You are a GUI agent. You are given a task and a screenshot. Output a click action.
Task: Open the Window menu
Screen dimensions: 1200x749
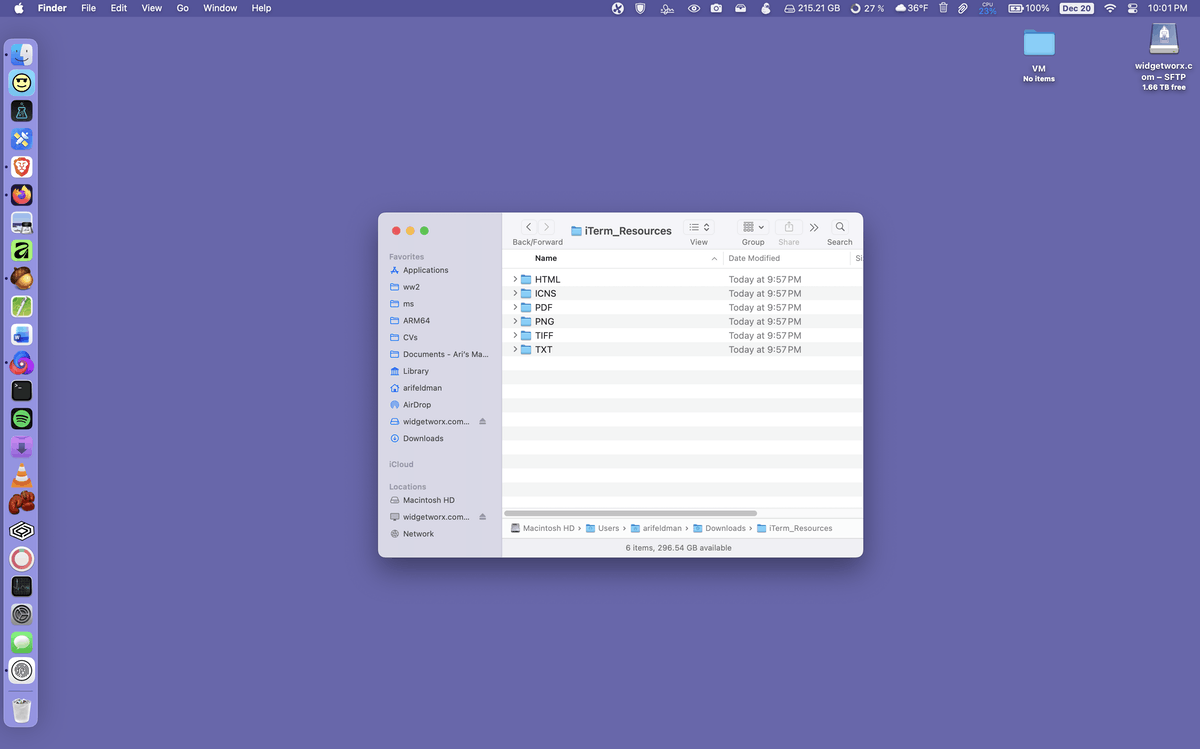coord(220,8)
